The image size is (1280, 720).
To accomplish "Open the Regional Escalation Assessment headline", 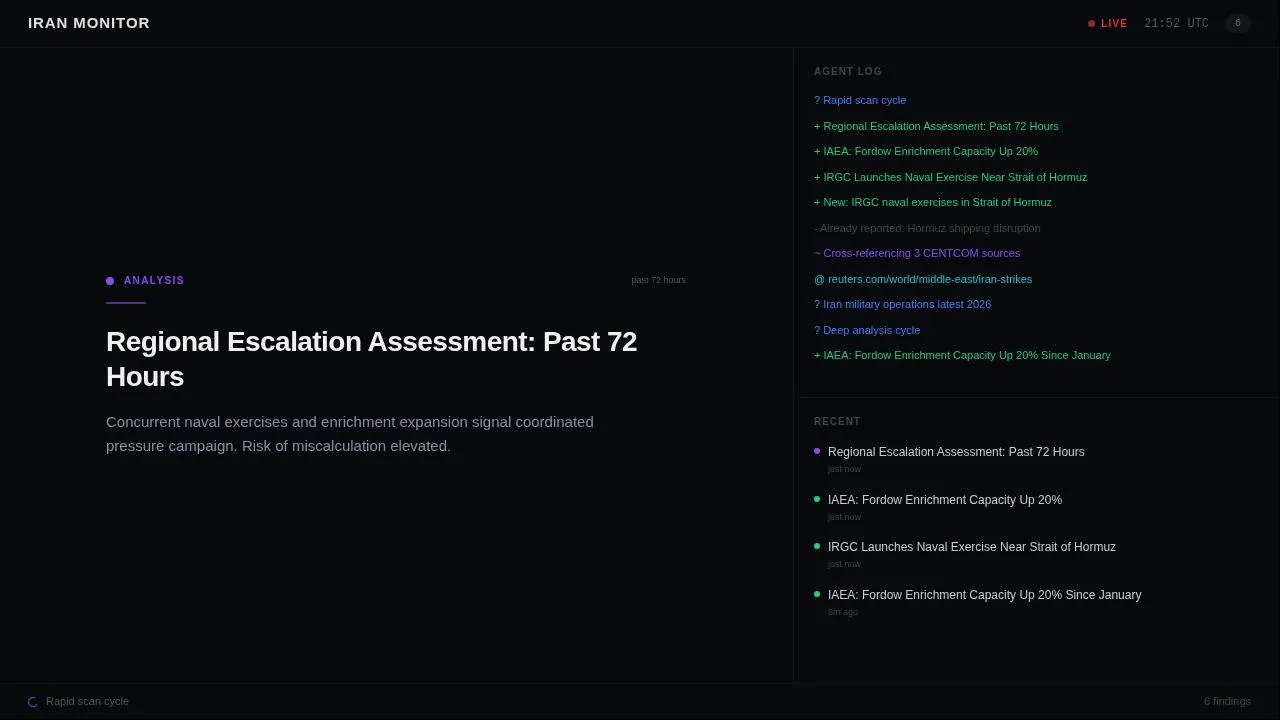I will tap(371, 359).
